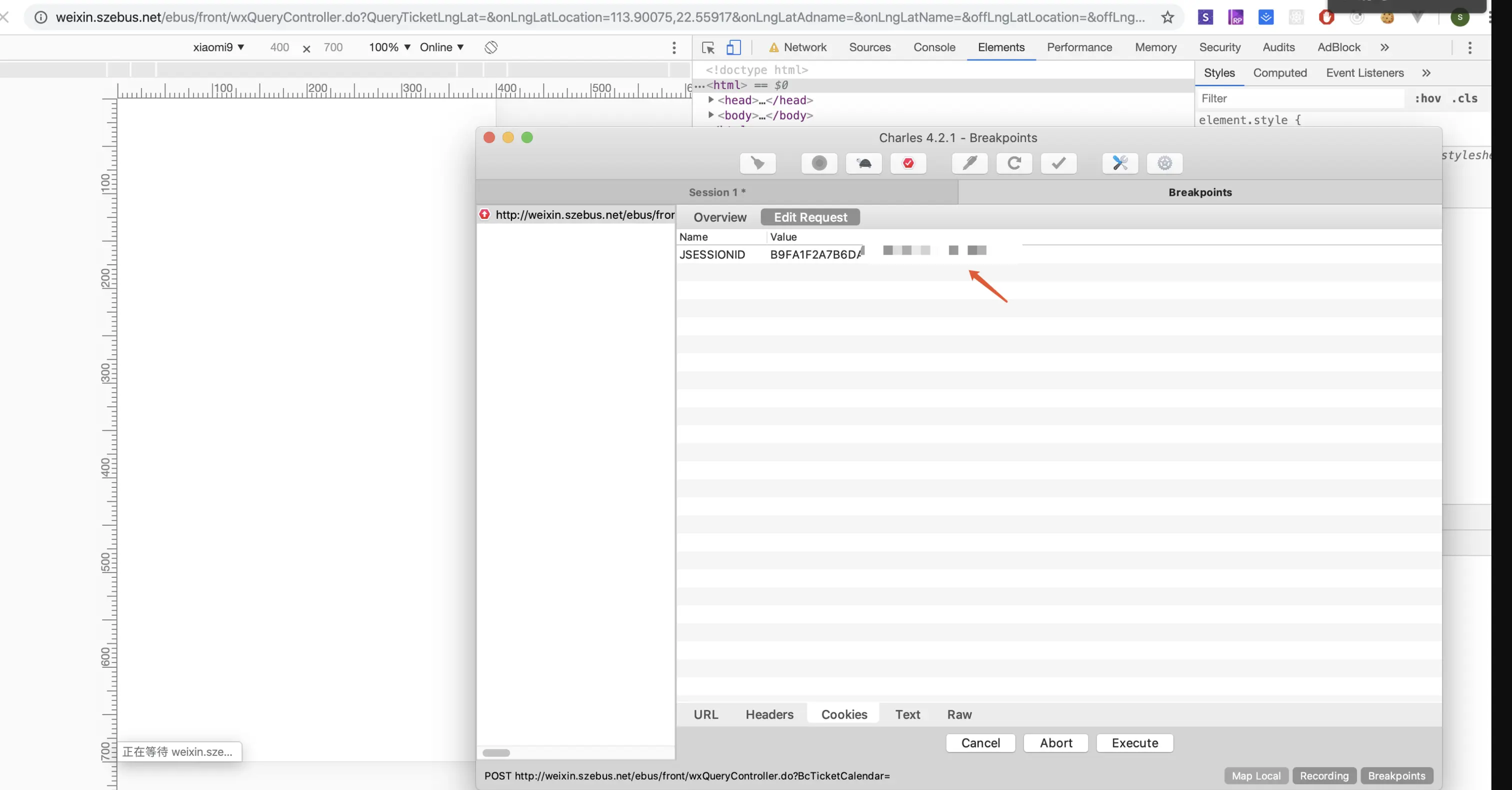The width and height of the screenshot is (1512, 790).
Task: Click the viewport width field showing 400
Action: pos(279,47)
